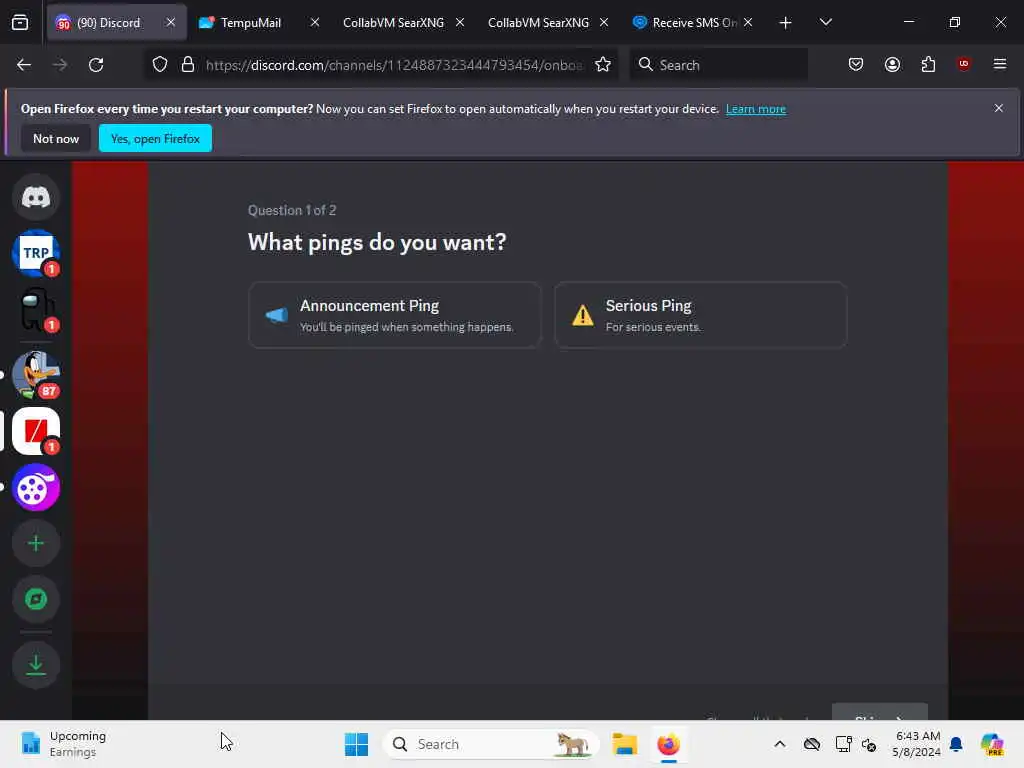
Task: Open uBlock Origin extension icon
Action: [x=964, y=65]
